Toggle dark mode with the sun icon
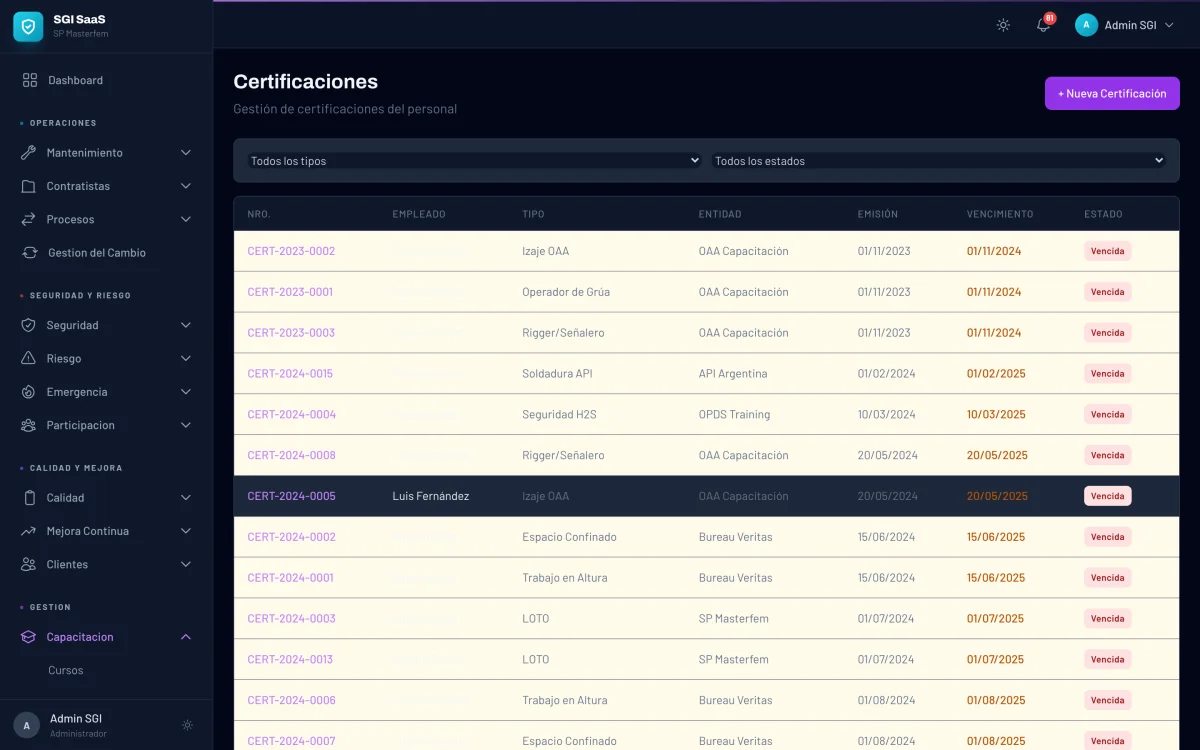The width and height of the screenshot is (1200, 750). [x=1002, y=25]
